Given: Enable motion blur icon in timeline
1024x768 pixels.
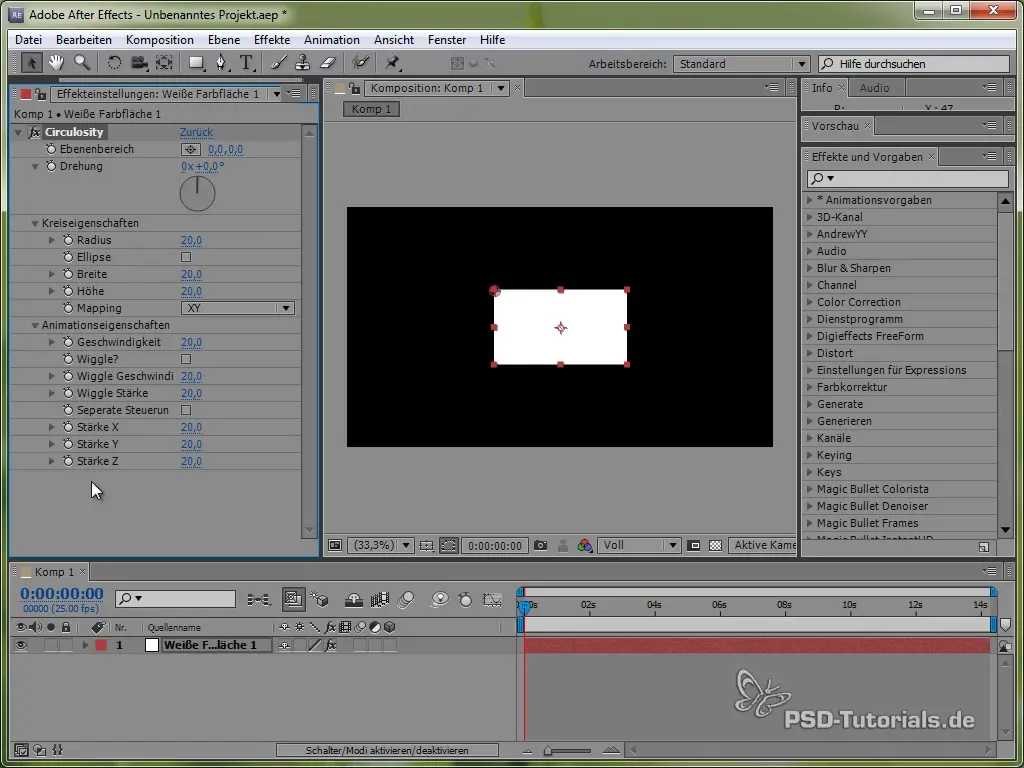Looking at the screenshot, I should pos(406,599).
